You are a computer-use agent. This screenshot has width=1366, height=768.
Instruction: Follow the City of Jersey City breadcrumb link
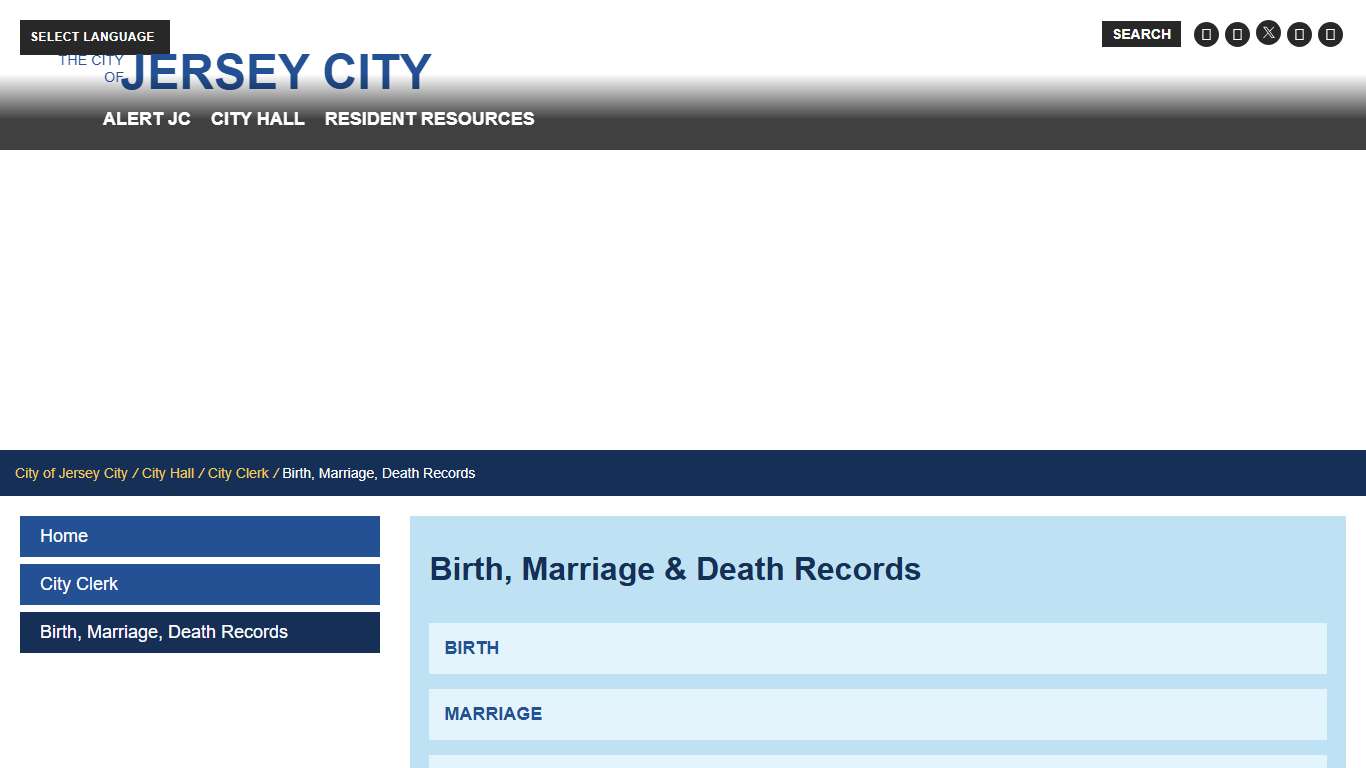click(x=71, y=473)
